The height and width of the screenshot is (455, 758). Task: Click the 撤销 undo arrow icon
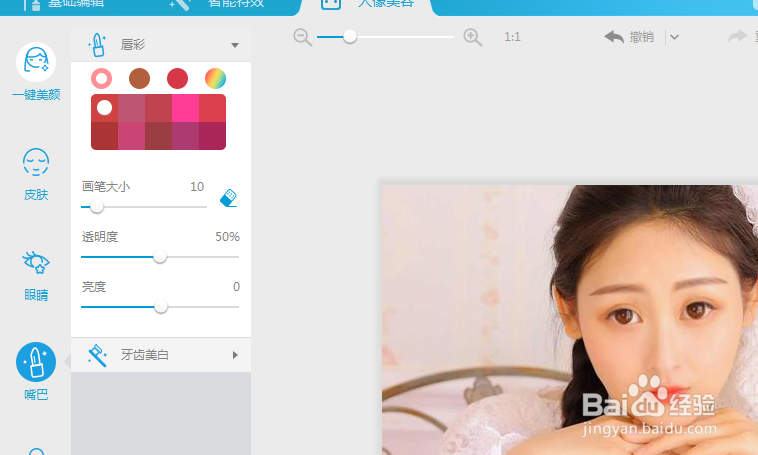tap(614, 37)
